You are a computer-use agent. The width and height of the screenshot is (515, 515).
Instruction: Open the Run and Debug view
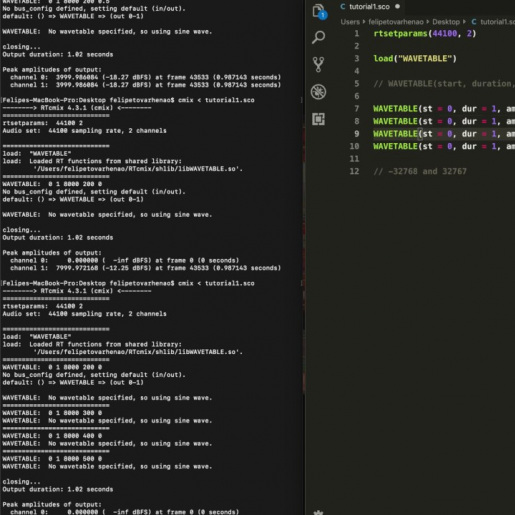click(318, 92)
